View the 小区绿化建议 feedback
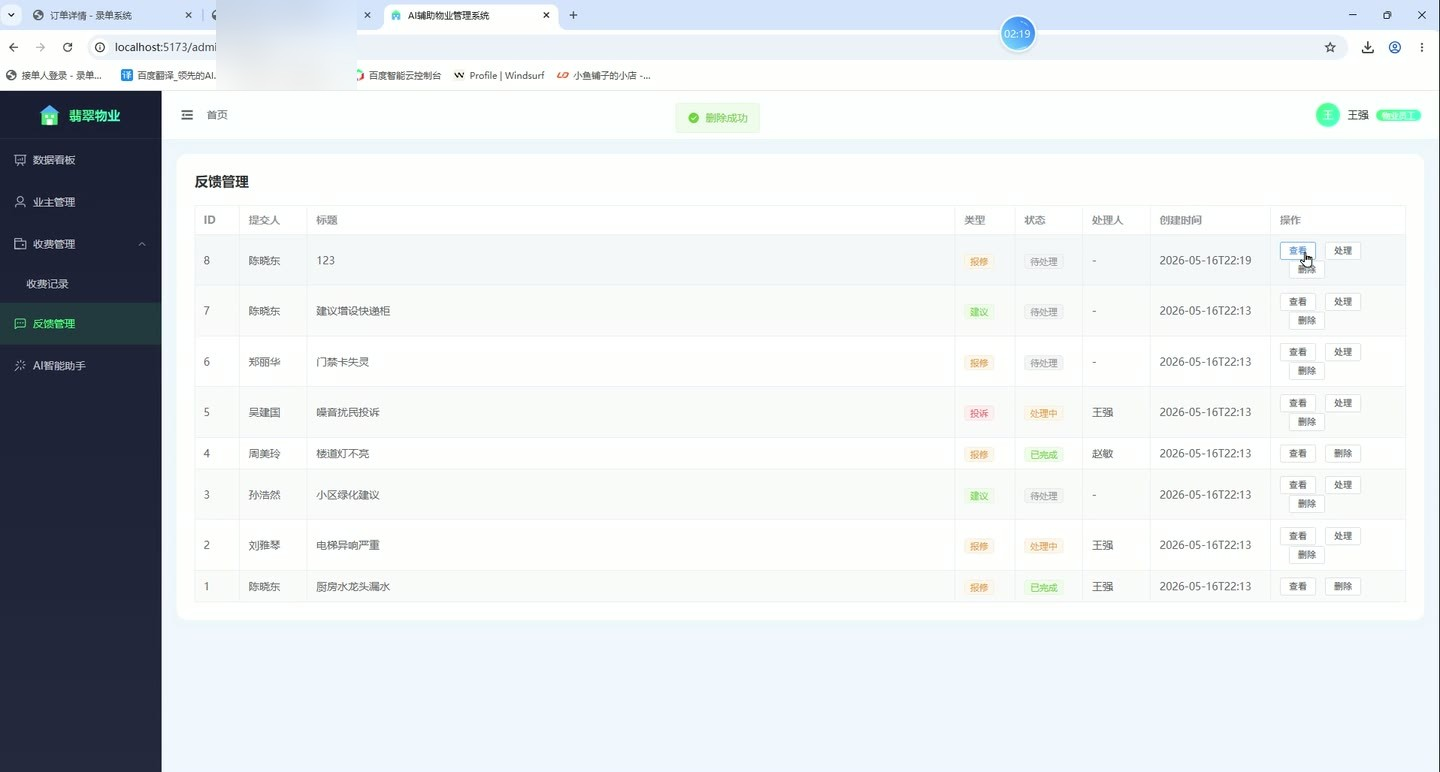1440x772 pixels. pos(1298,485)
